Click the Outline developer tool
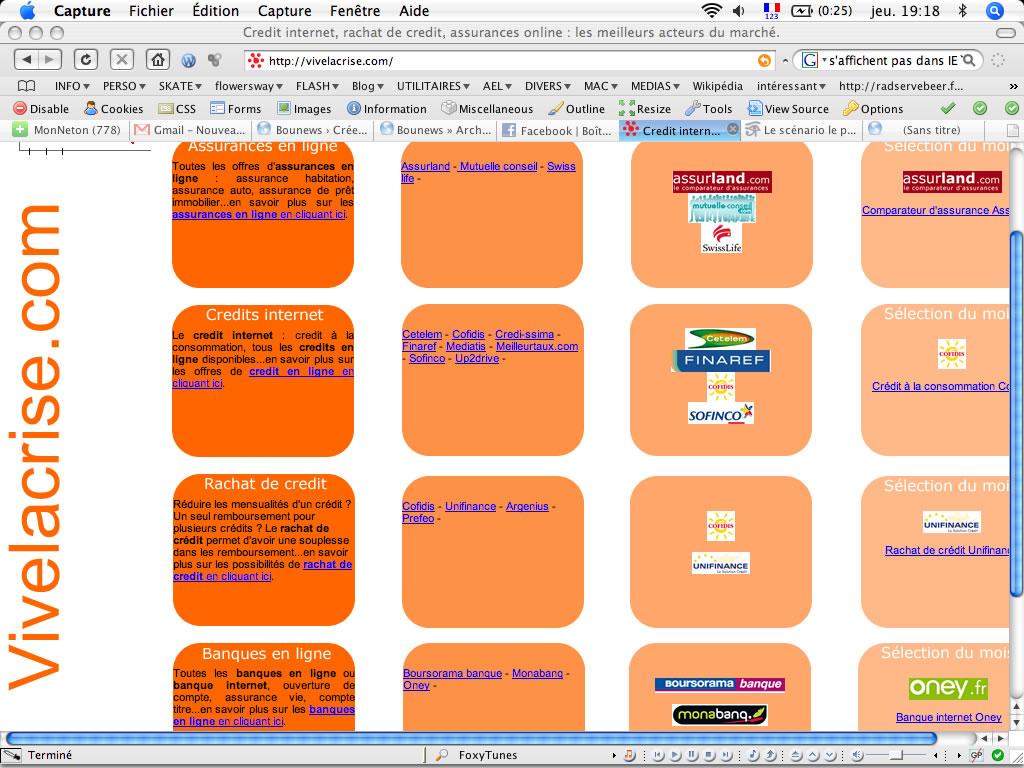The width and height of the screenshot is (1024, 768). (x=577, y=108)
